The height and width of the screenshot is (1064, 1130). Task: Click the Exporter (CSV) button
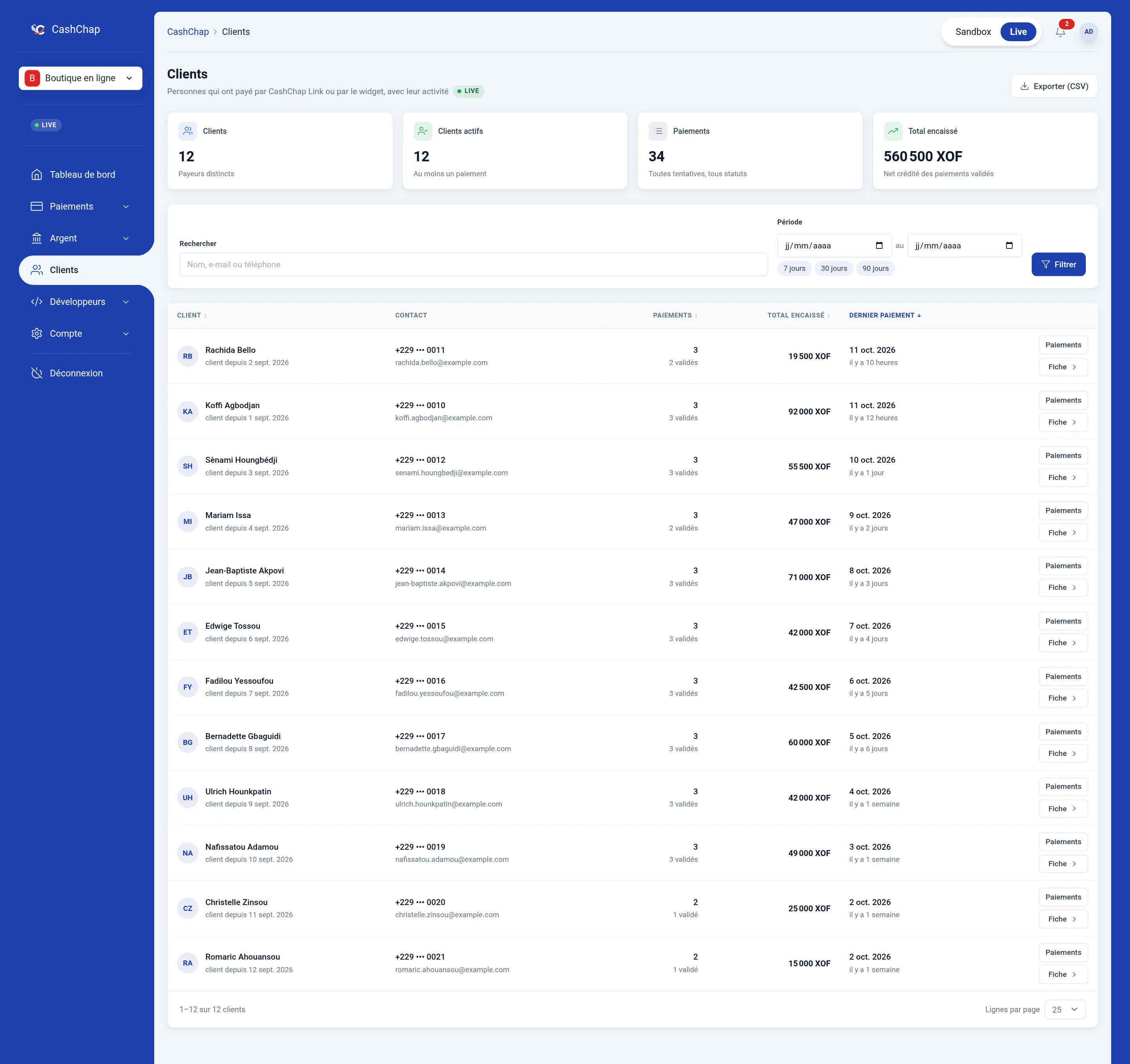click(1054, 86)
